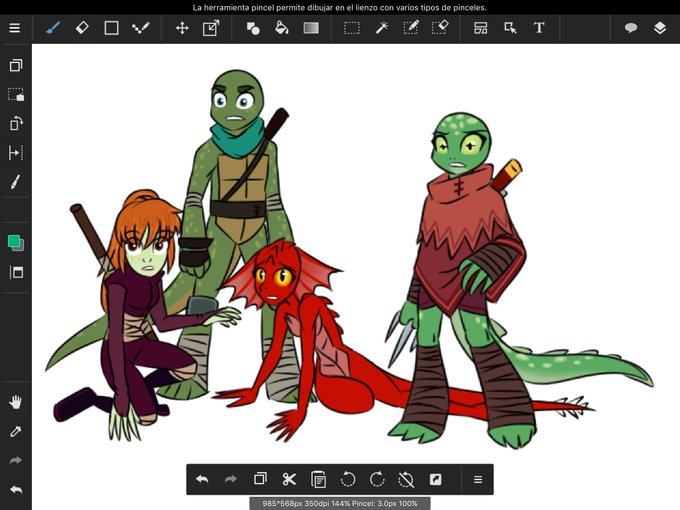
Task: Open the green foreground color swatch
Action: (16, 243)
